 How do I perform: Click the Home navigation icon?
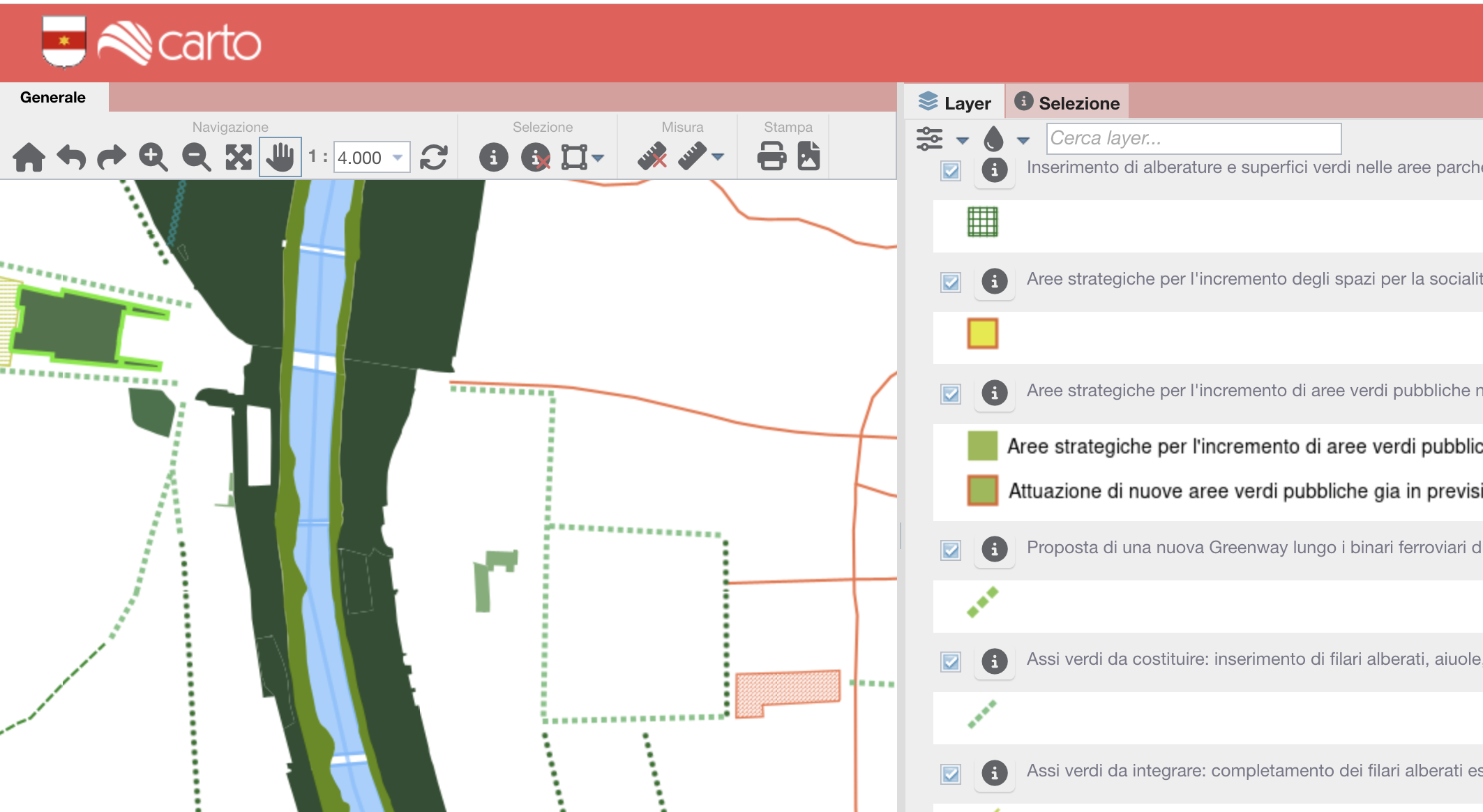pyautogui.click(x=29, y=157)
